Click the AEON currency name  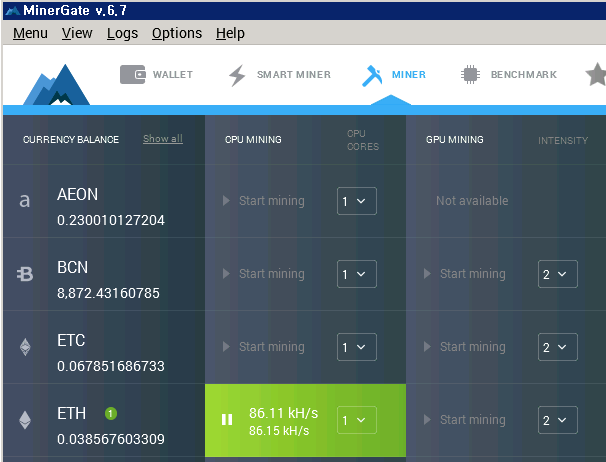pyautogui.click(x=77, y=194)
